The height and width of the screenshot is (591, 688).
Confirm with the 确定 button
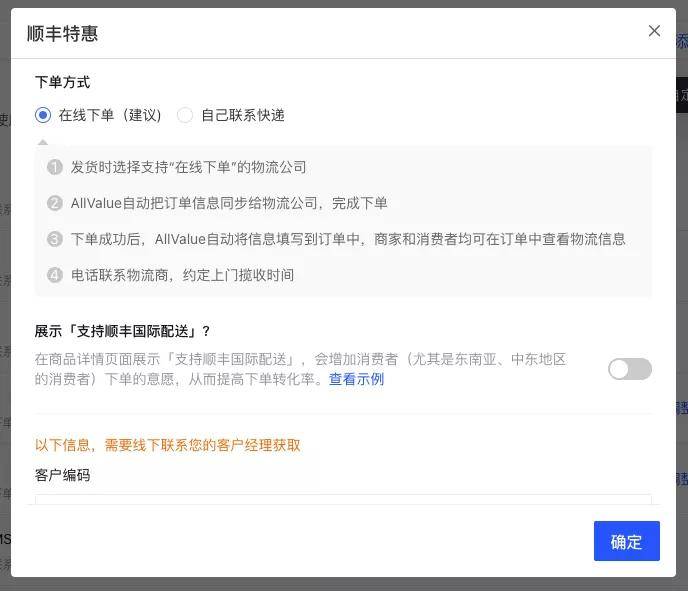tap(627, 541)
